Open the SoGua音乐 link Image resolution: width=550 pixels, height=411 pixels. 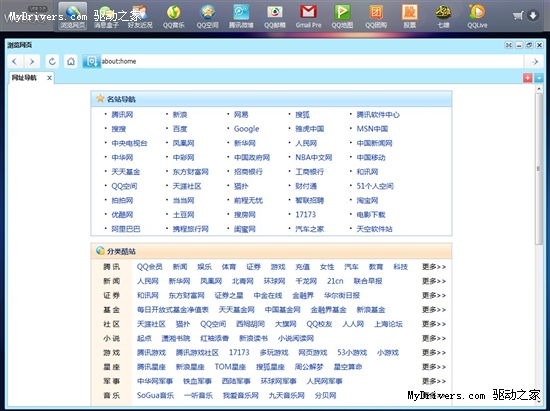pos(155,396)
